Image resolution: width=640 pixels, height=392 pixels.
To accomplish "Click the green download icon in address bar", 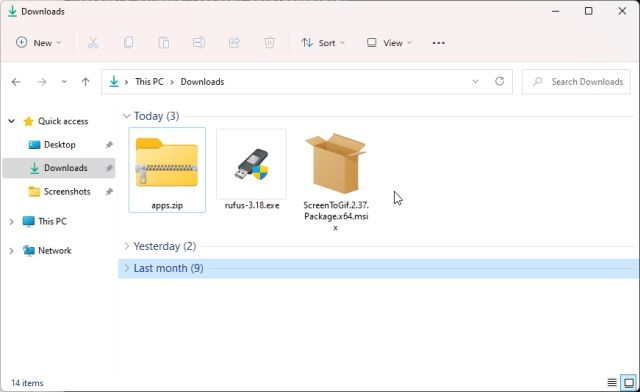I will tap(114, 82).
